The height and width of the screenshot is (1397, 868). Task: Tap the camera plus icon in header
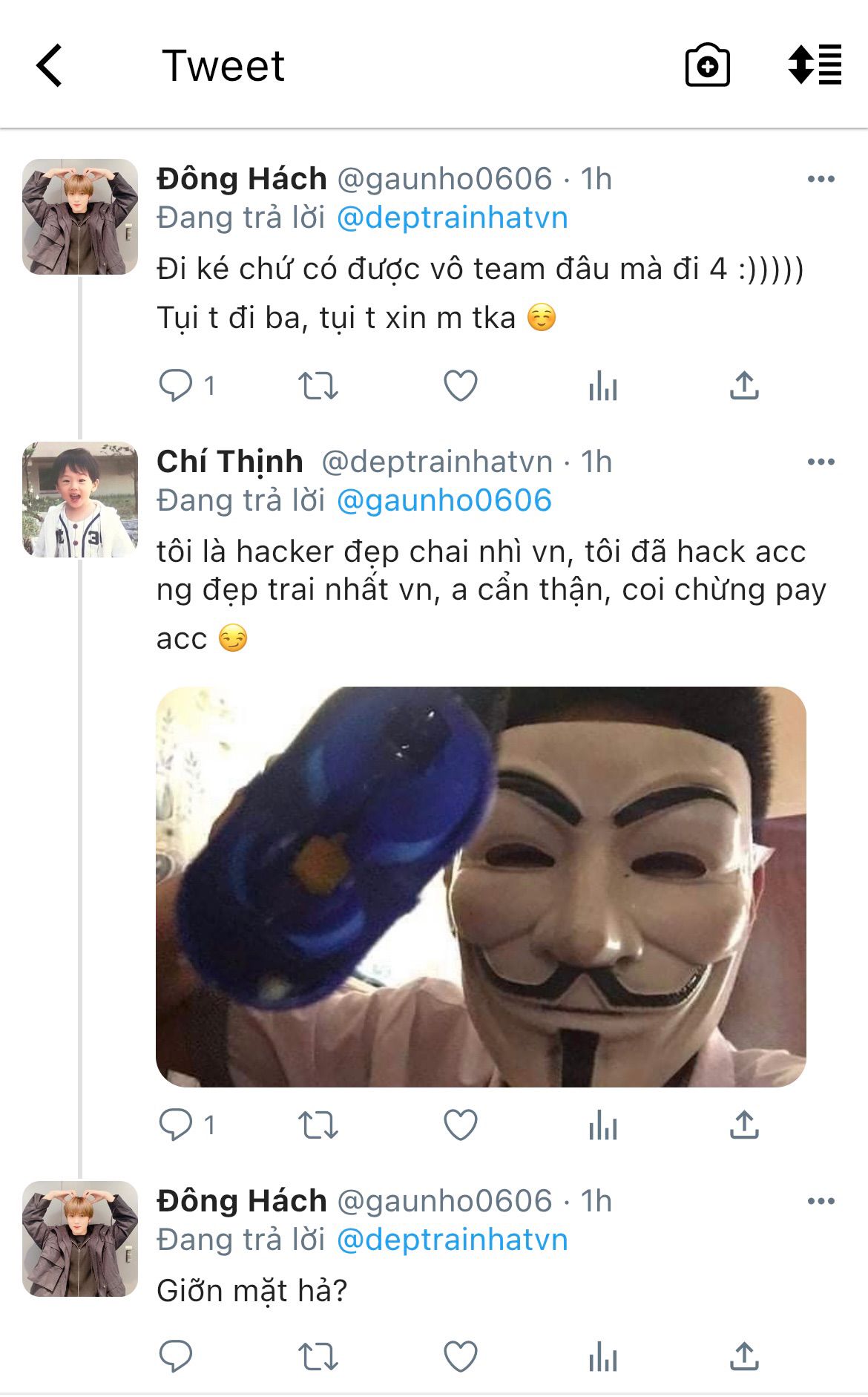707,65
